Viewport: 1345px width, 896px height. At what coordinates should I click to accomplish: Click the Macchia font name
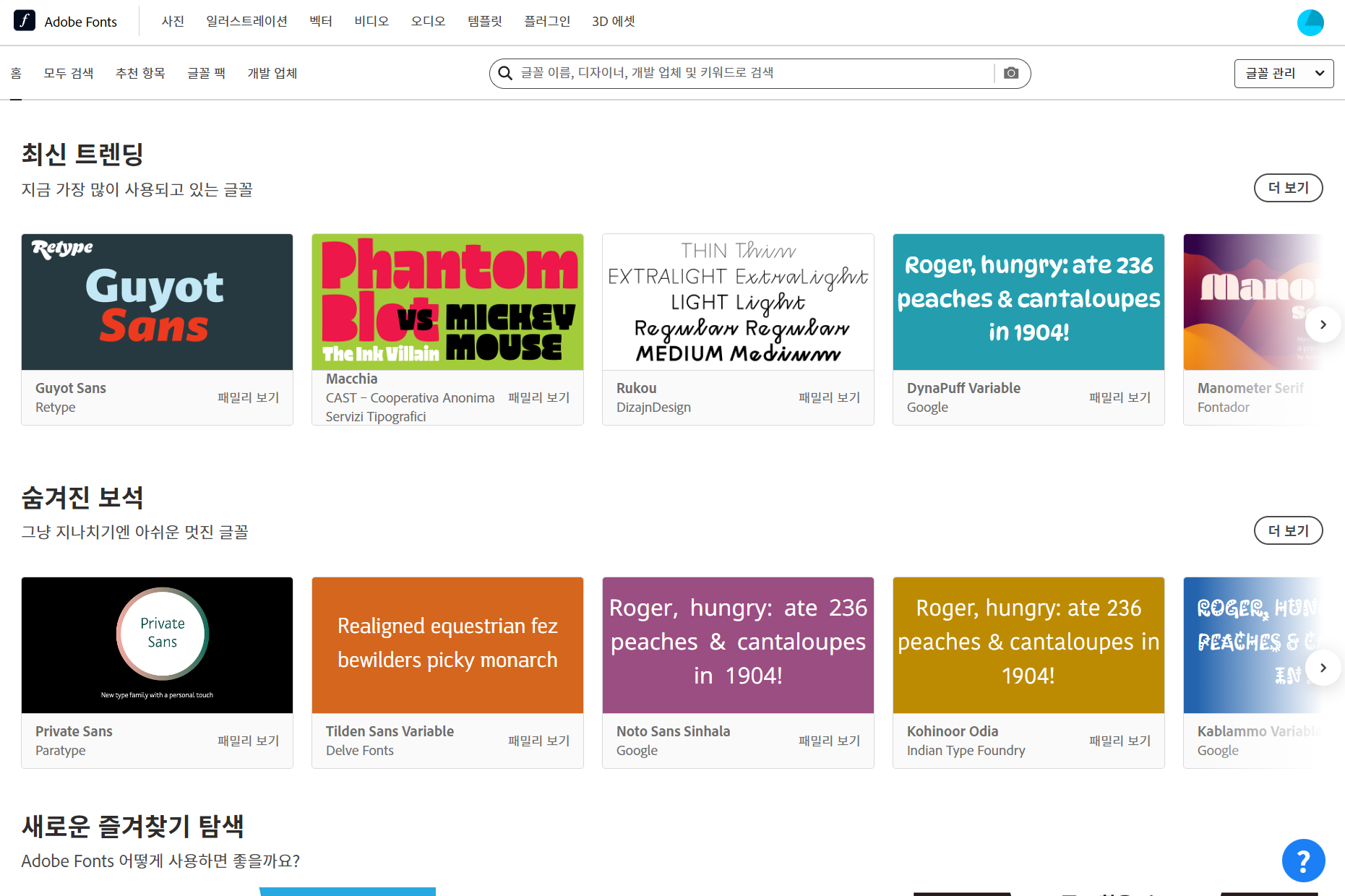pyautogui.click(x=352, y=379)
